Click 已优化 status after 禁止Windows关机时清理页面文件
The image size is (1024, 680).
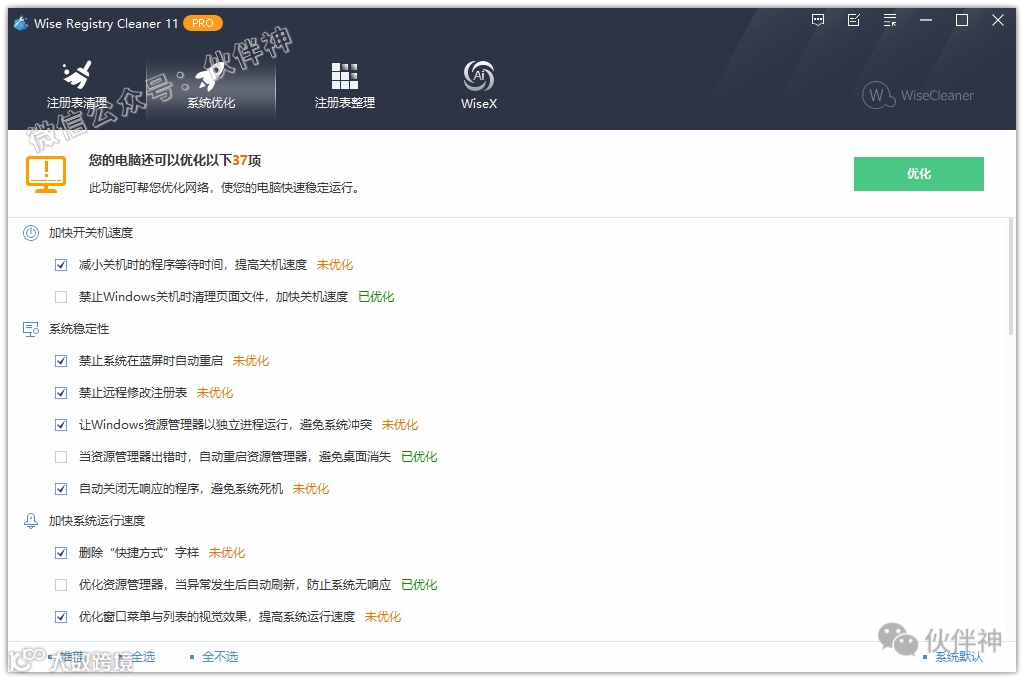coord(376,297)
